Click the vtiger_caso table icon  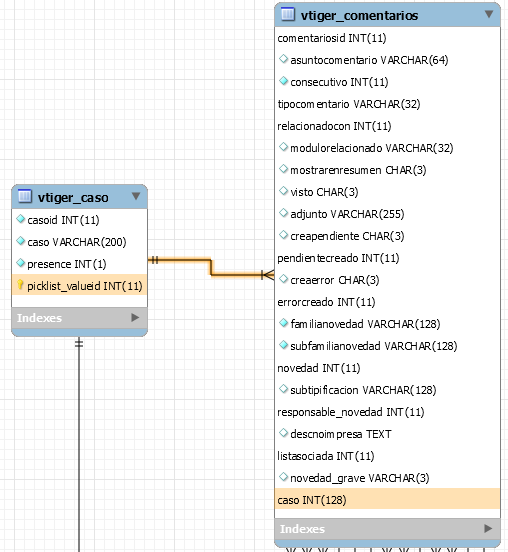click(x=25, y=196)
